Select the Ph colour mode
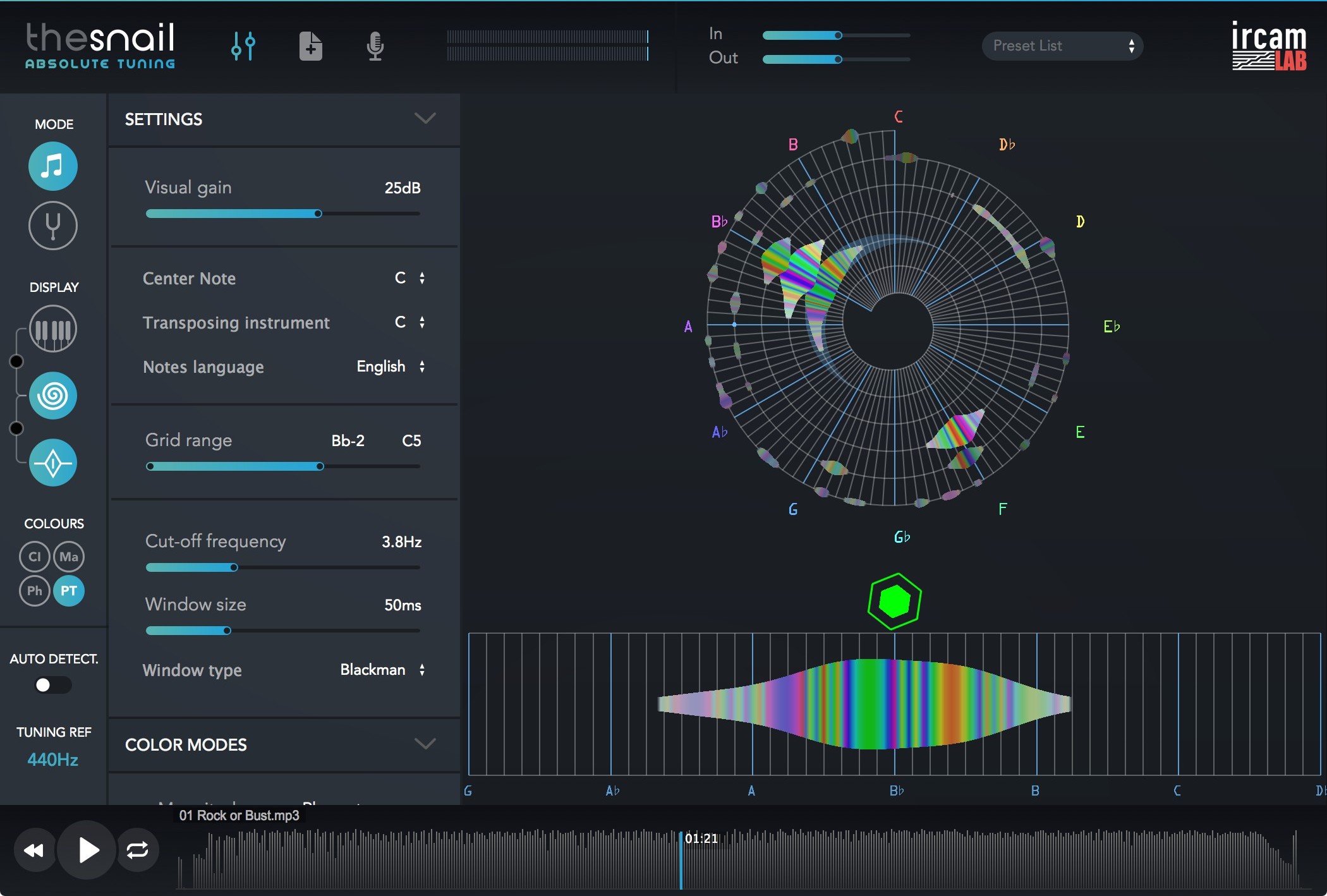 pos(35,591)
